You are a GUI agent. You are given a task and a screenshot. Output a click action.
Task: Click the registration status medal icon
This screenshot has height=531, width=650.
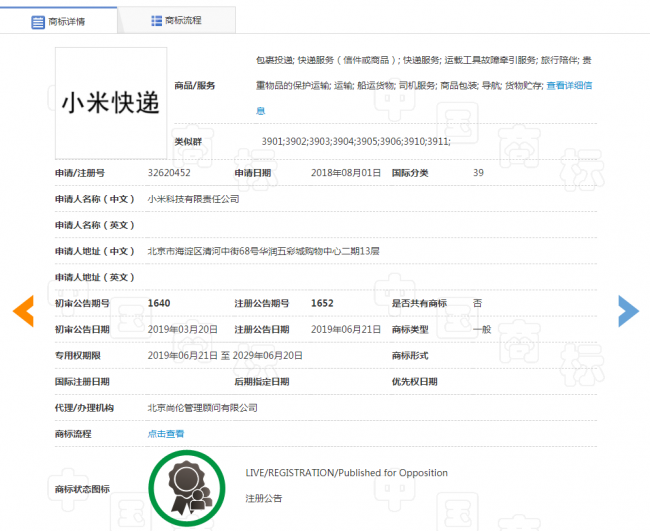[187, 488]
